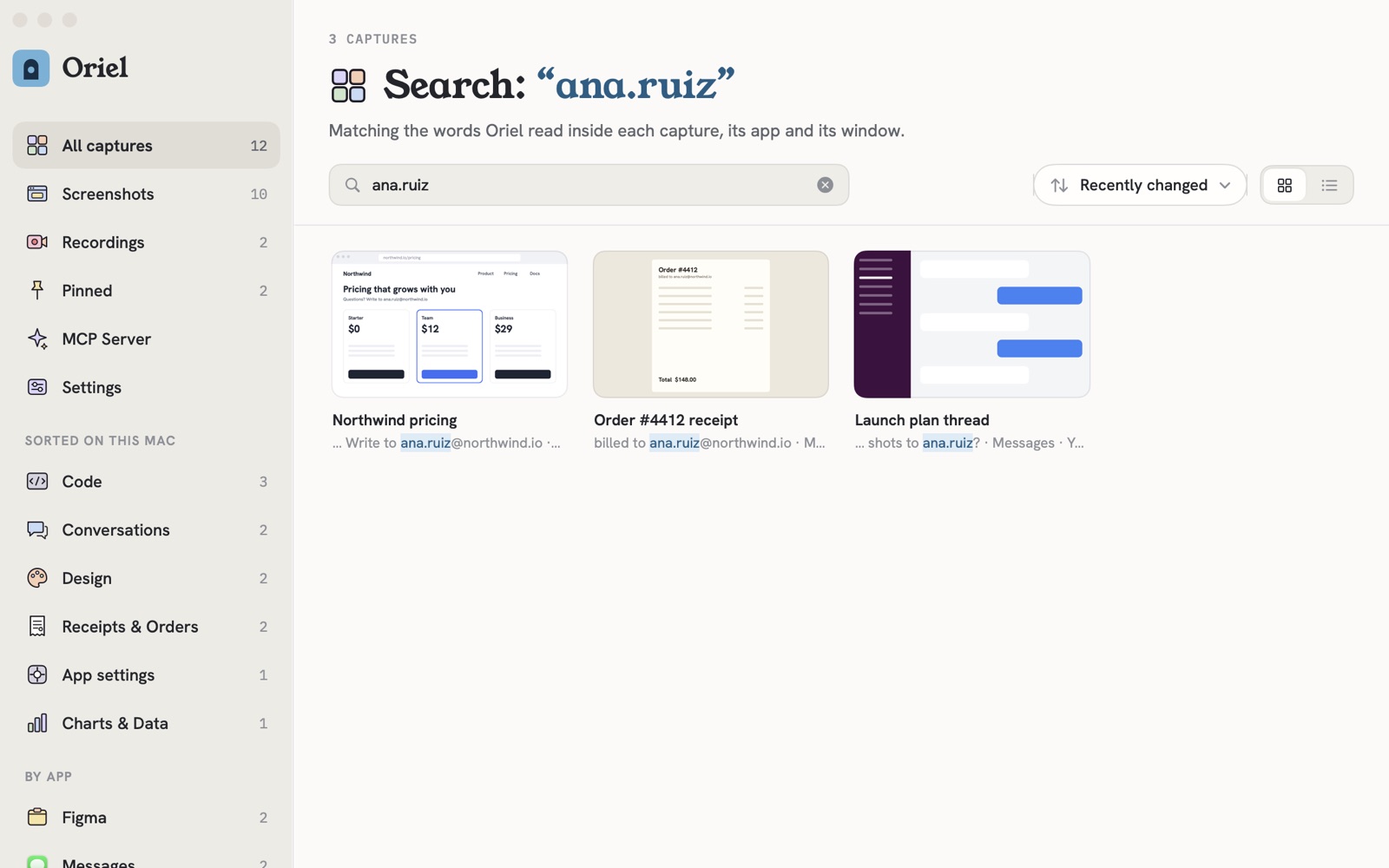Click the App settings icon
This screenshot has height=868, width=1389.
click(x=37, y=674)
